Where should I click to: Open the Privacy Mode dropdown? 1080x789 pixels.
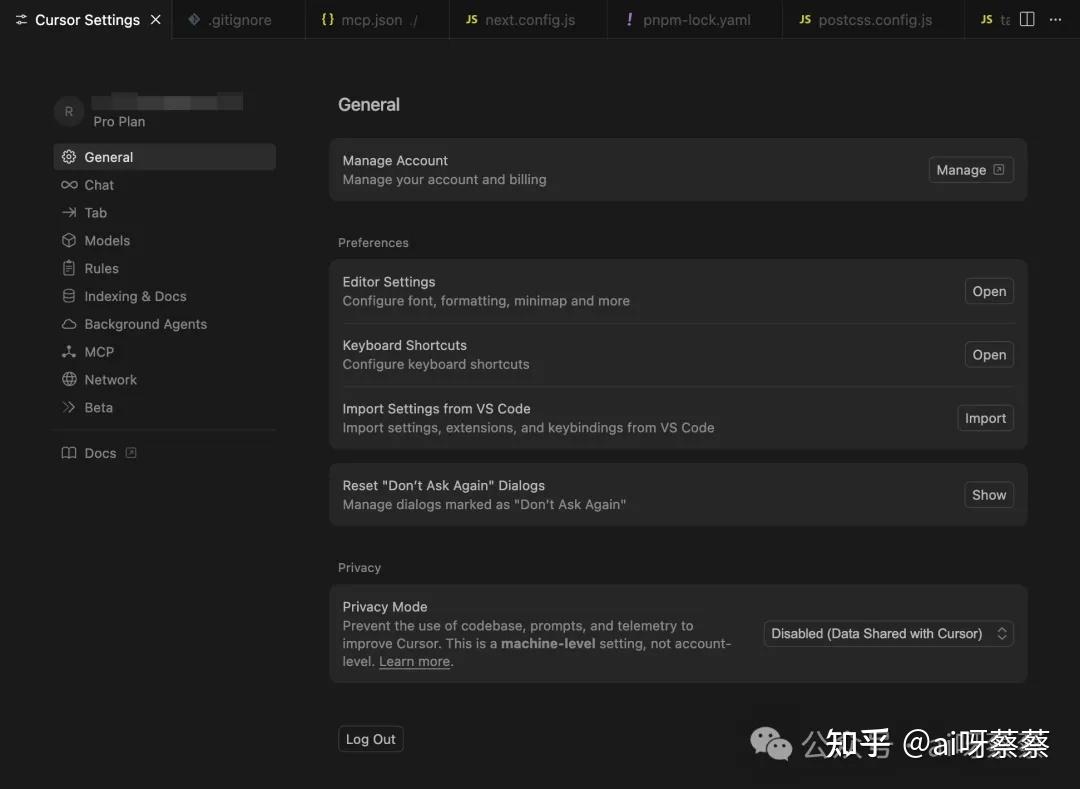click(887, 633)
